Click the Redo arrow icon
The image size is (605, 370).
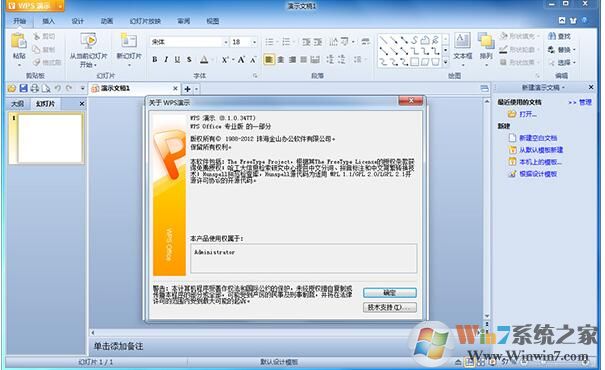(x=69, y=88)
